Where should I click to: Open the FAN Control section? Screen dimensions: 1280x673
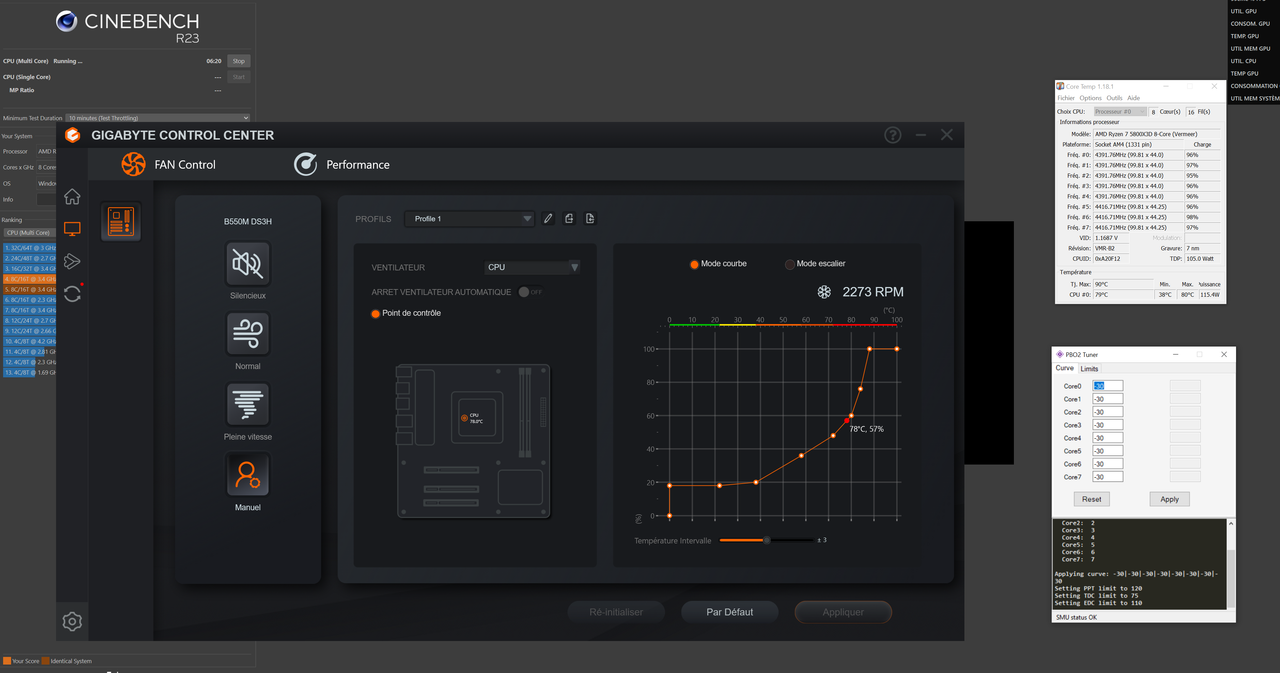(168, 164)
